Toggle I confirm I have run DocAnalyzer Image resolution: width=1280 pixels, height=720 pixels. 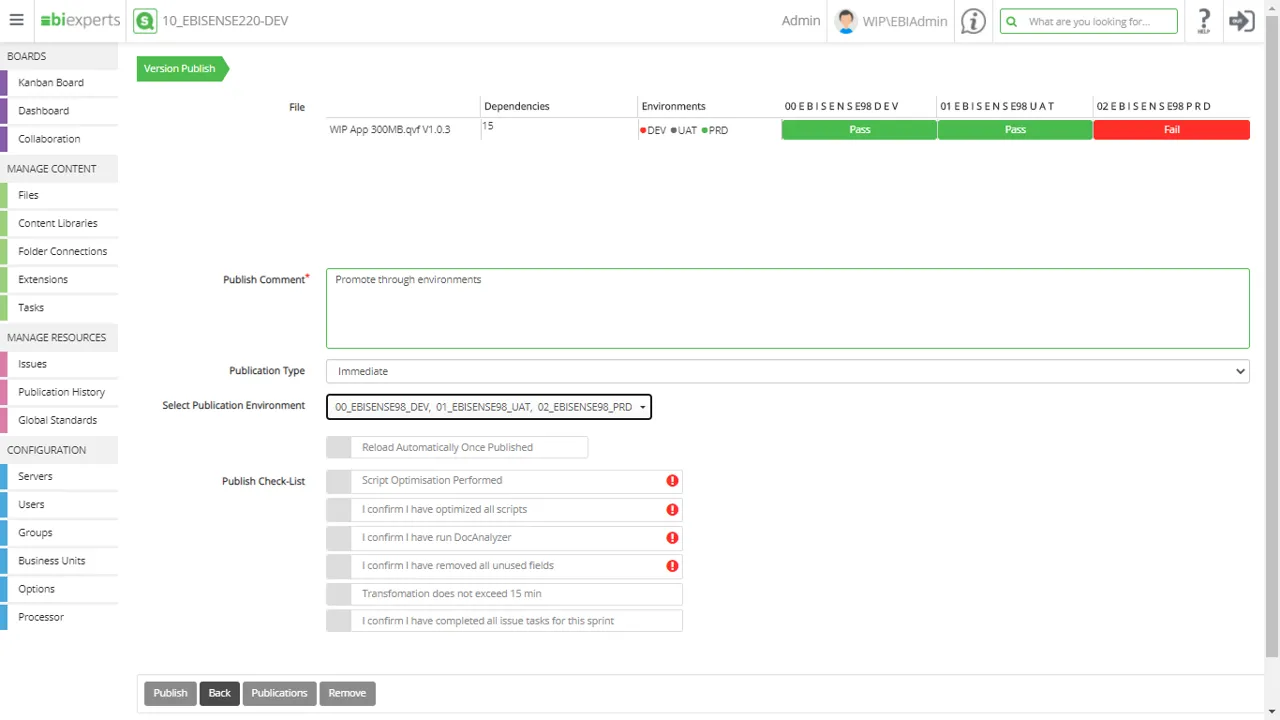pyautogui.click(x=339, y=538)
